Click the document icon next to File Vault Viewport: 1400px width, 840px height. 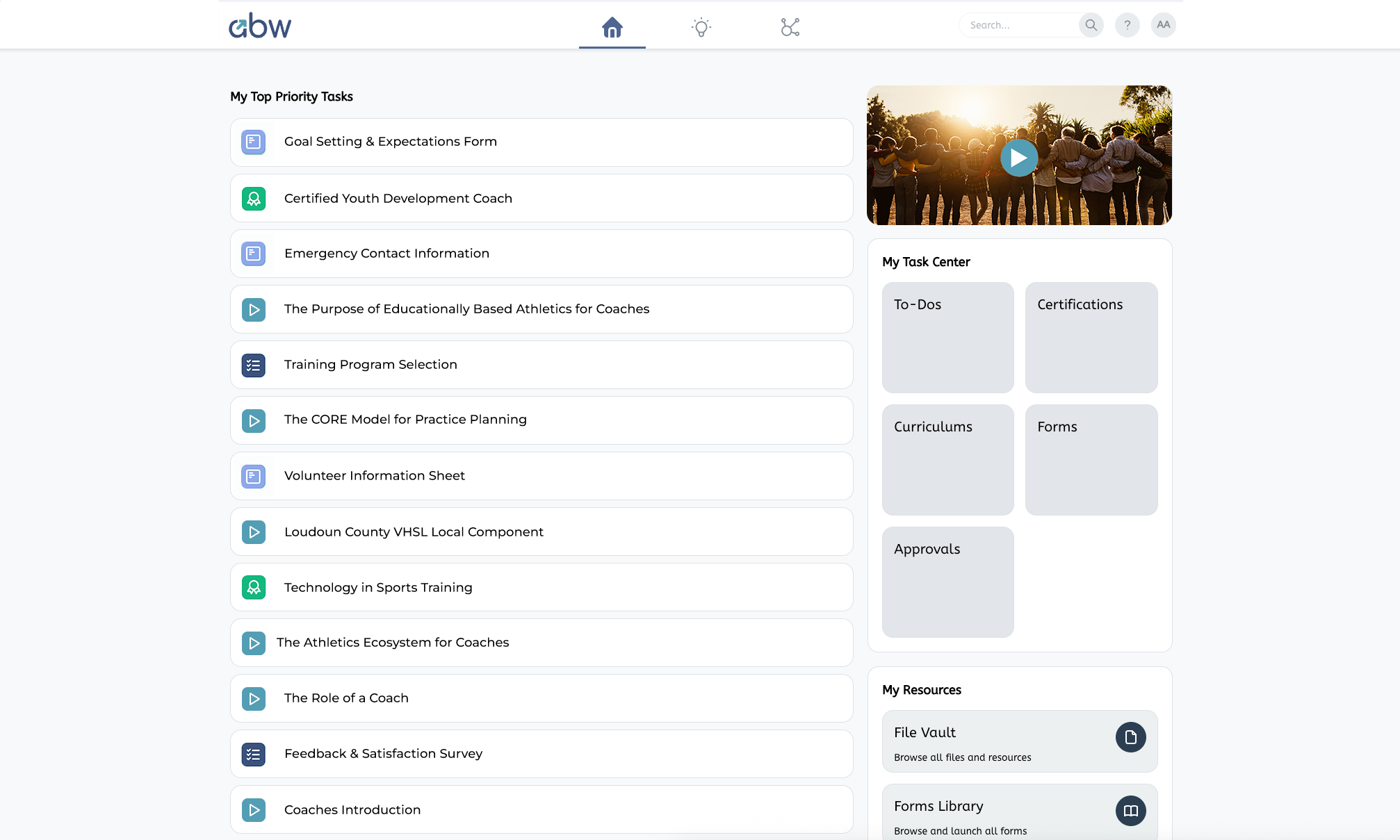[1130, 738]
